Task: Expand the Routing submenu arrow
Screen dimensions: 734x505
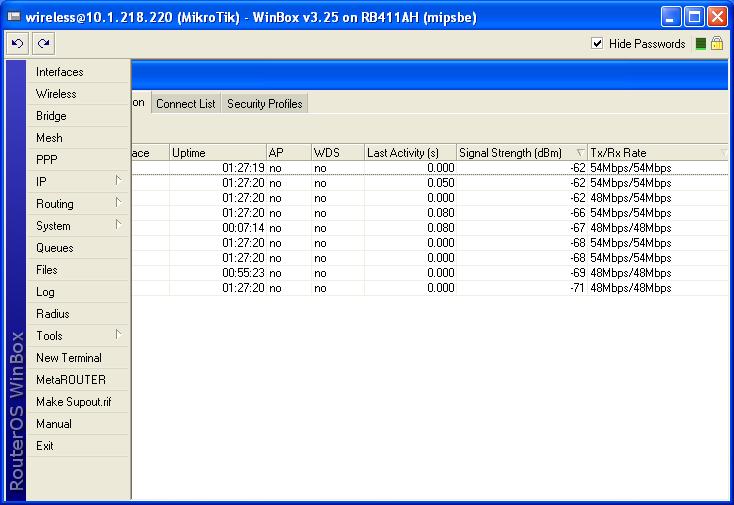Action: [x=118, y=203]
